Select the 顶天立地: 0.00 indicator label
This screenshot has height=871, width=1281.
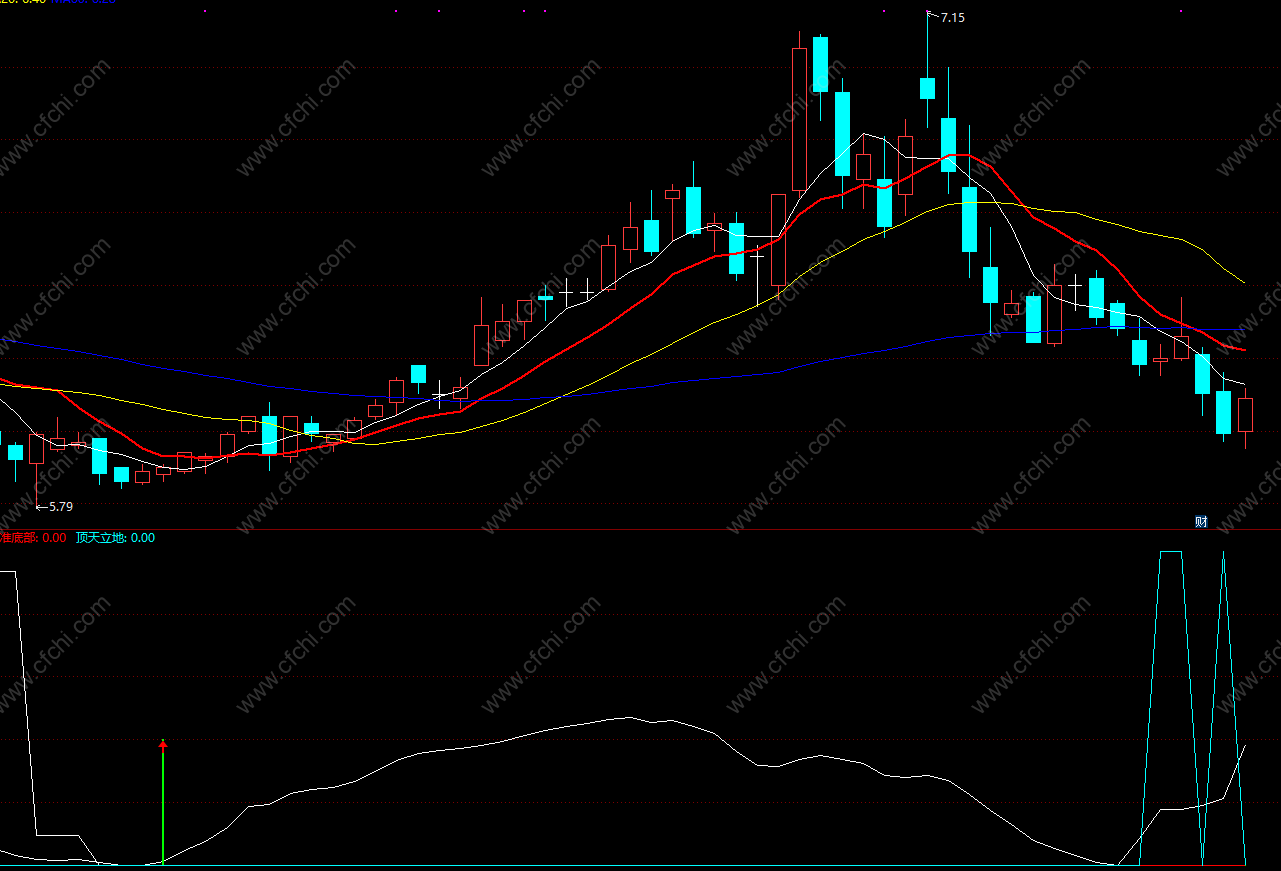pyautogui.click(x=115, y=538)
